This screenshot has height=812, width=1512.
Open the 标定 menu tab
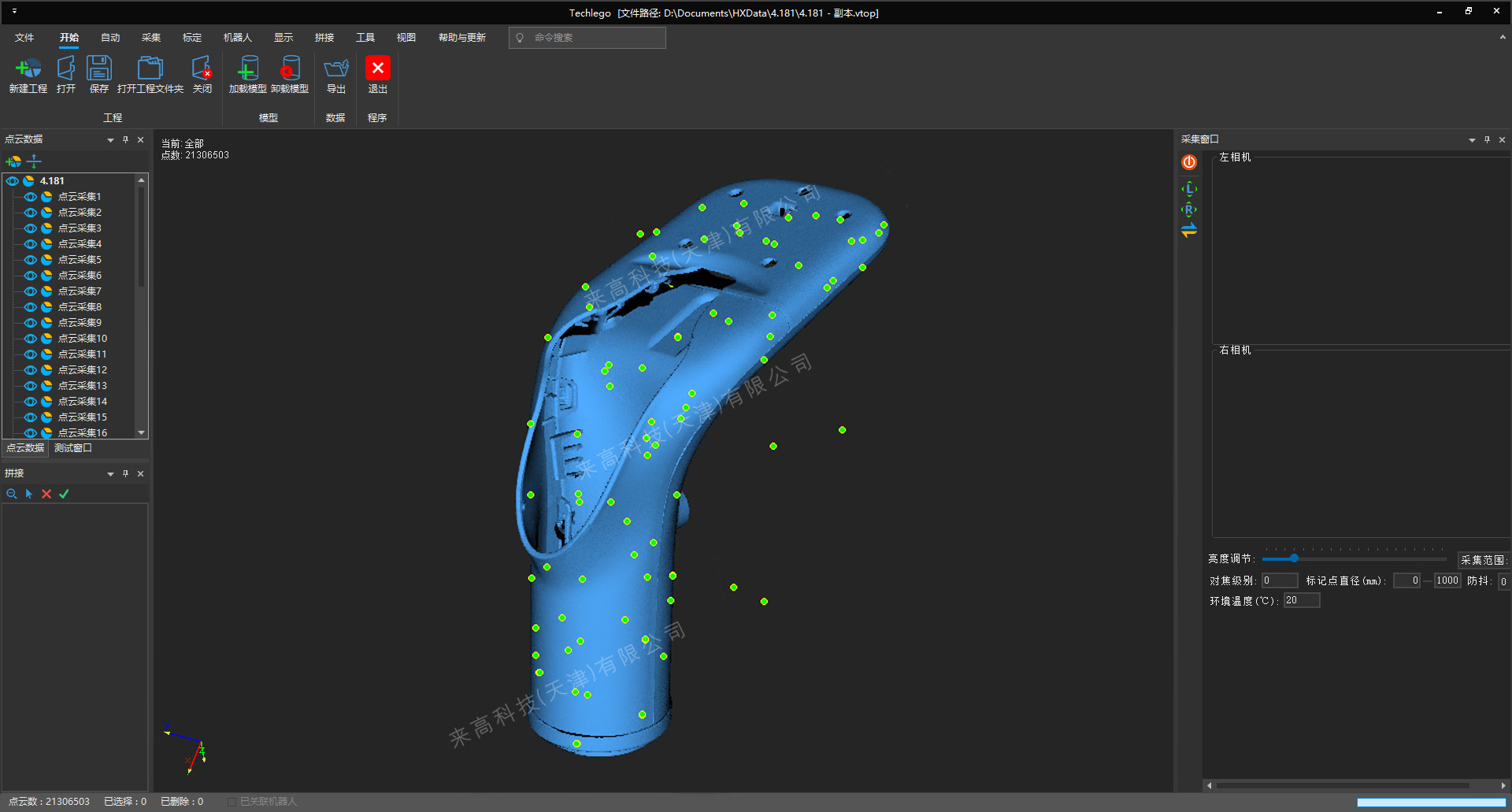(192, 38)
